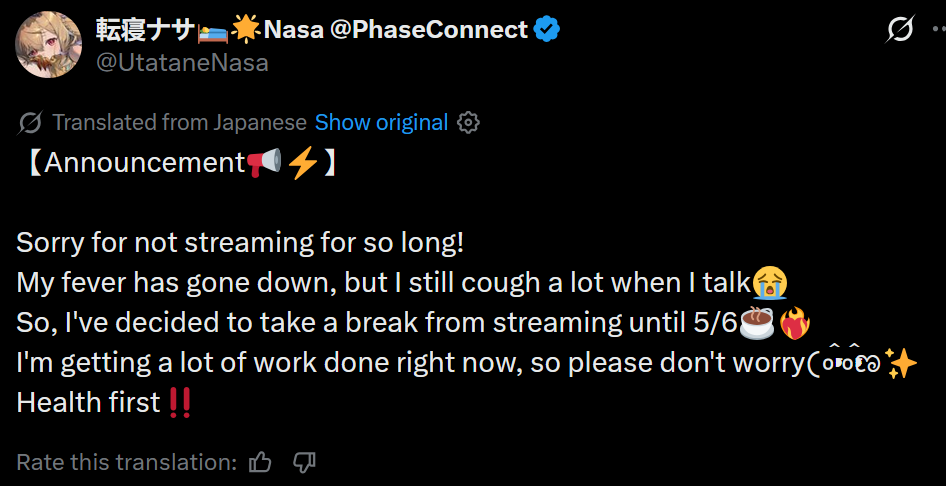
Task: Click the Grok icon at the post's top right
Action: pos(900,31)
